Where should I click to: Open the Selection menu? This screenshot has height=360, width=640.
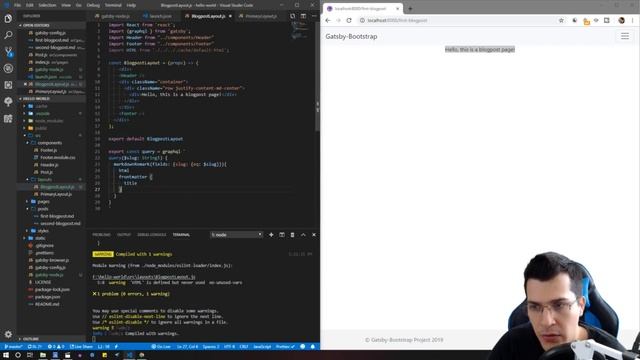pyautogui.click(x=47, y=5)
